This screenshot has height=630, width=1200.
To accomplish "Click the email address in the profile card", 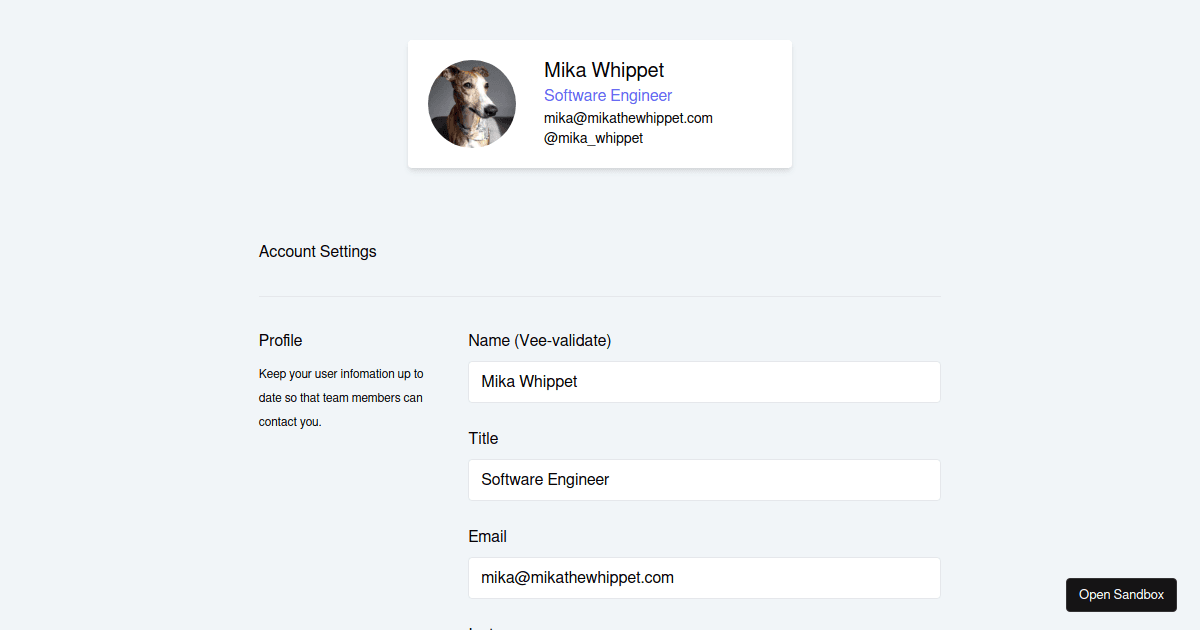I will click(x=628, y=118).
